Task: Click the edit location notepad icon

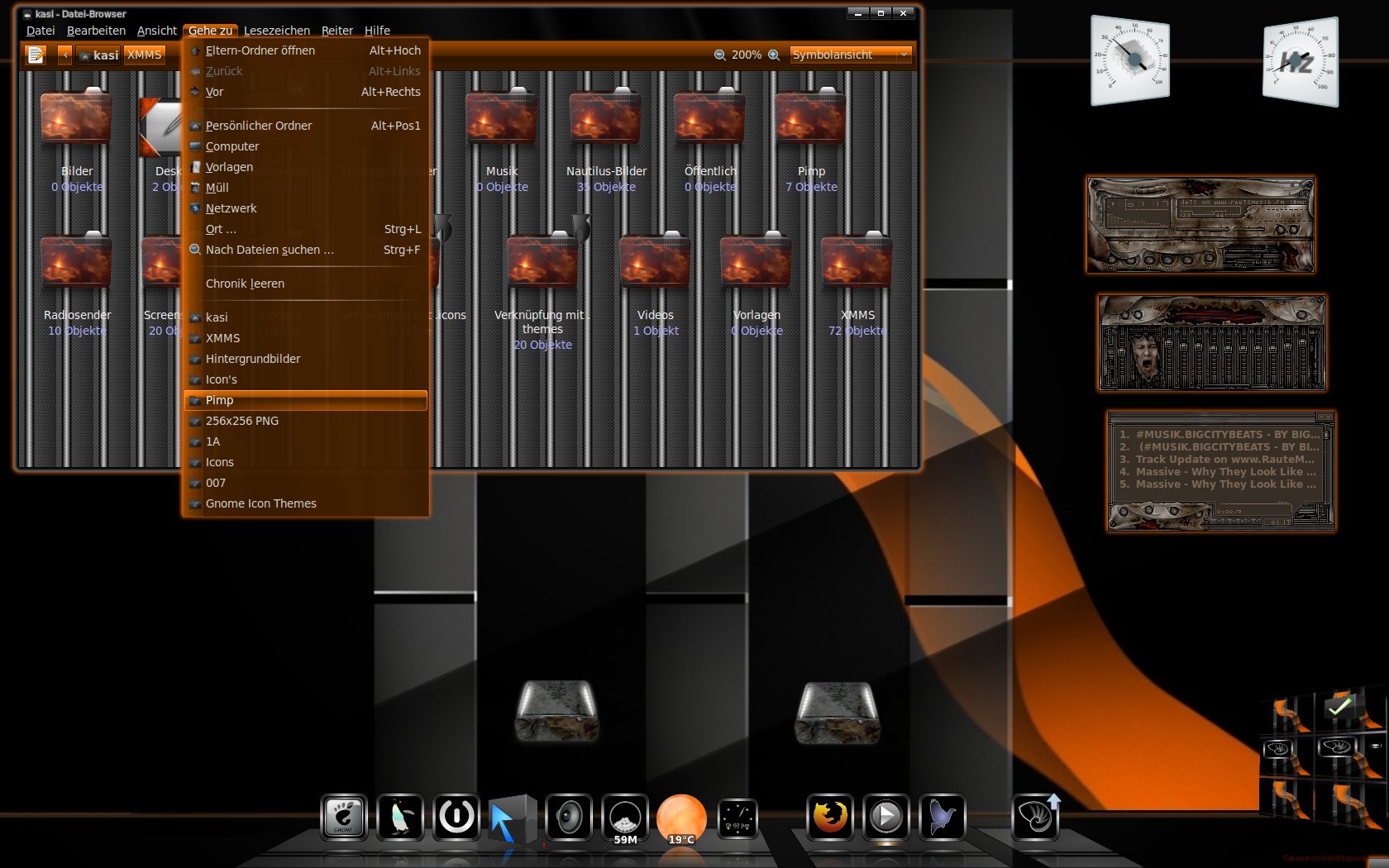Action: pyautogui.click(x=36, y=55)
